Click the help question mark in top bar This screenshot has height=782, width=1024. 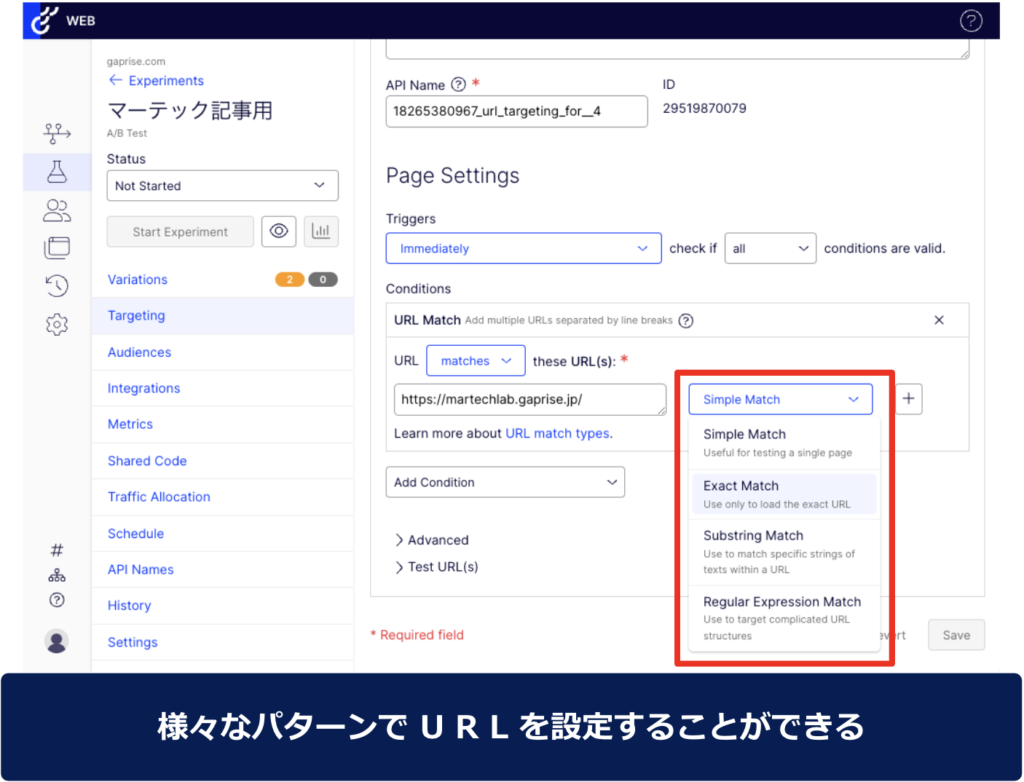point(970,20)
